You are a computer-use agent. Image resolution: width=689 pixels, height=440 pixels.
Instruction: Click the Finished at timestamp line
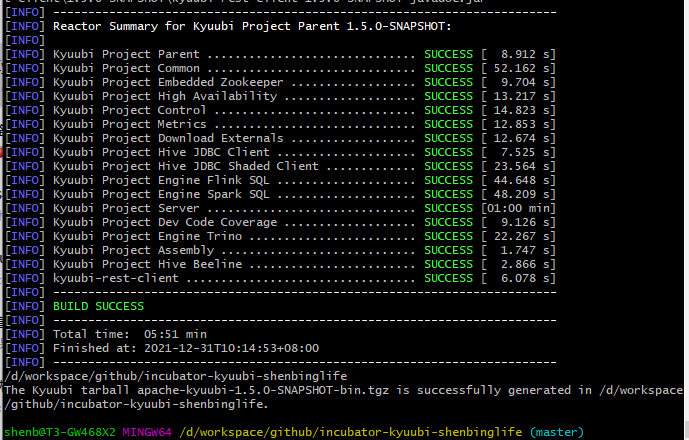coord(186,349)
